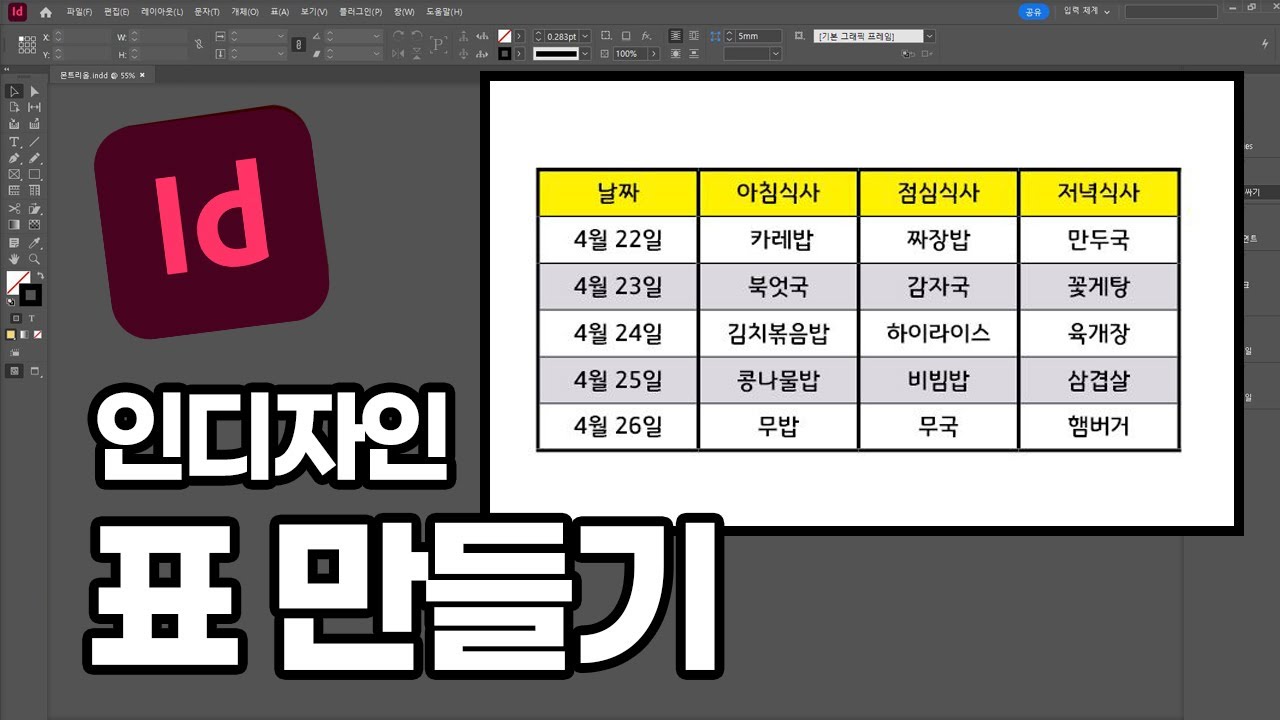Select the Pencil tool
The image size is (1280, 720).
(34, 158)
